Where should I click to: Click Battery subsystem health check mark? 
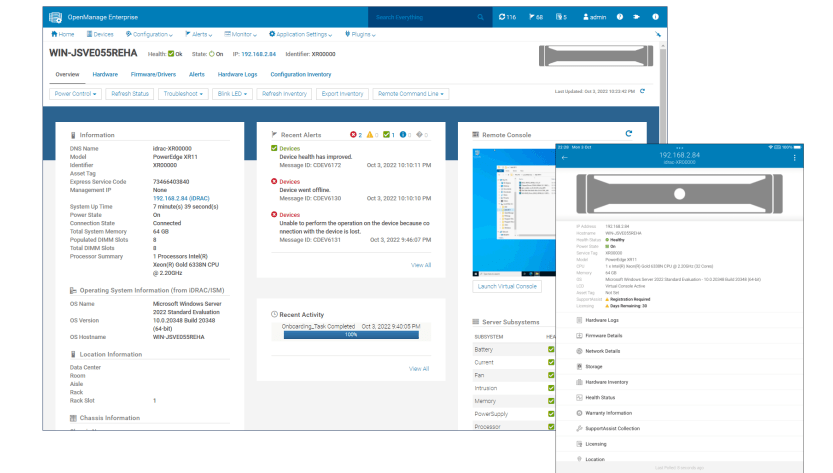(551, 350)
